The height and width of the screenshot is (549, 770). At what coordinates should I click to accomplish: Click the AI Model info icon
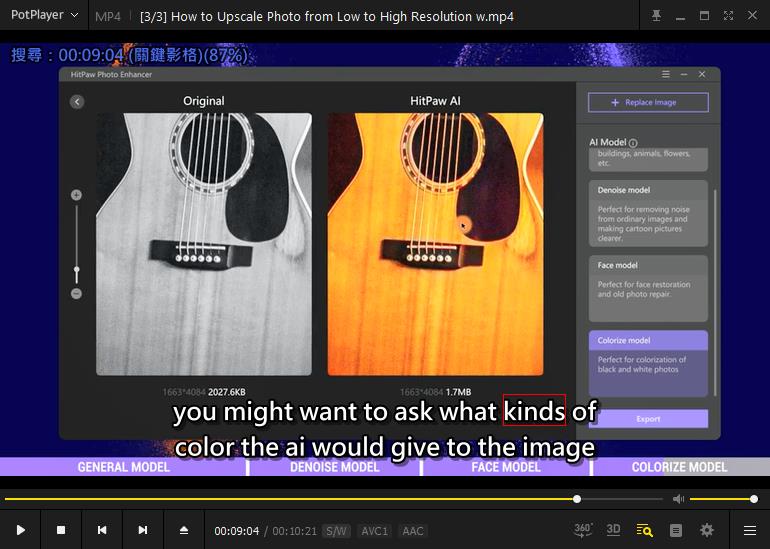click(633, 143)
